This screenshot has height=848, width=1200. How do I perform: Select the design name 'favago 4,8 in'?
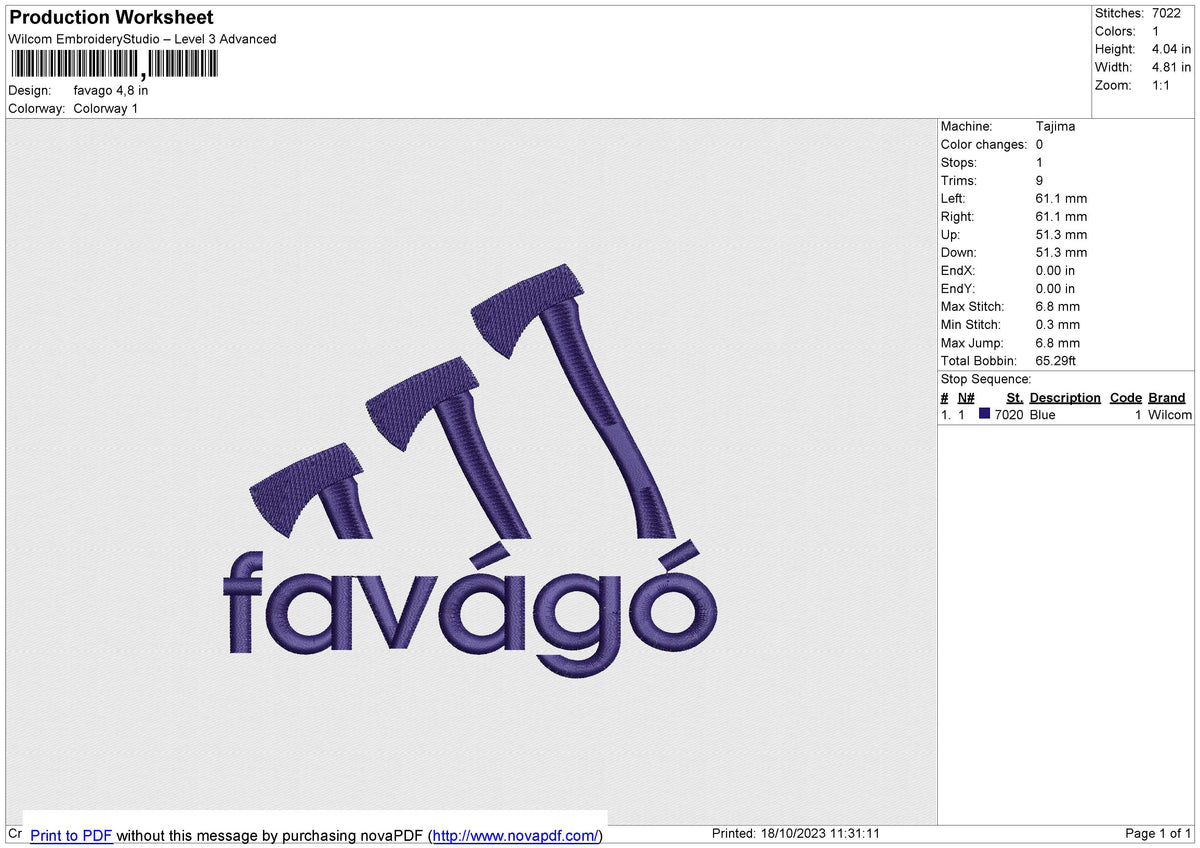tap(111, 90)
